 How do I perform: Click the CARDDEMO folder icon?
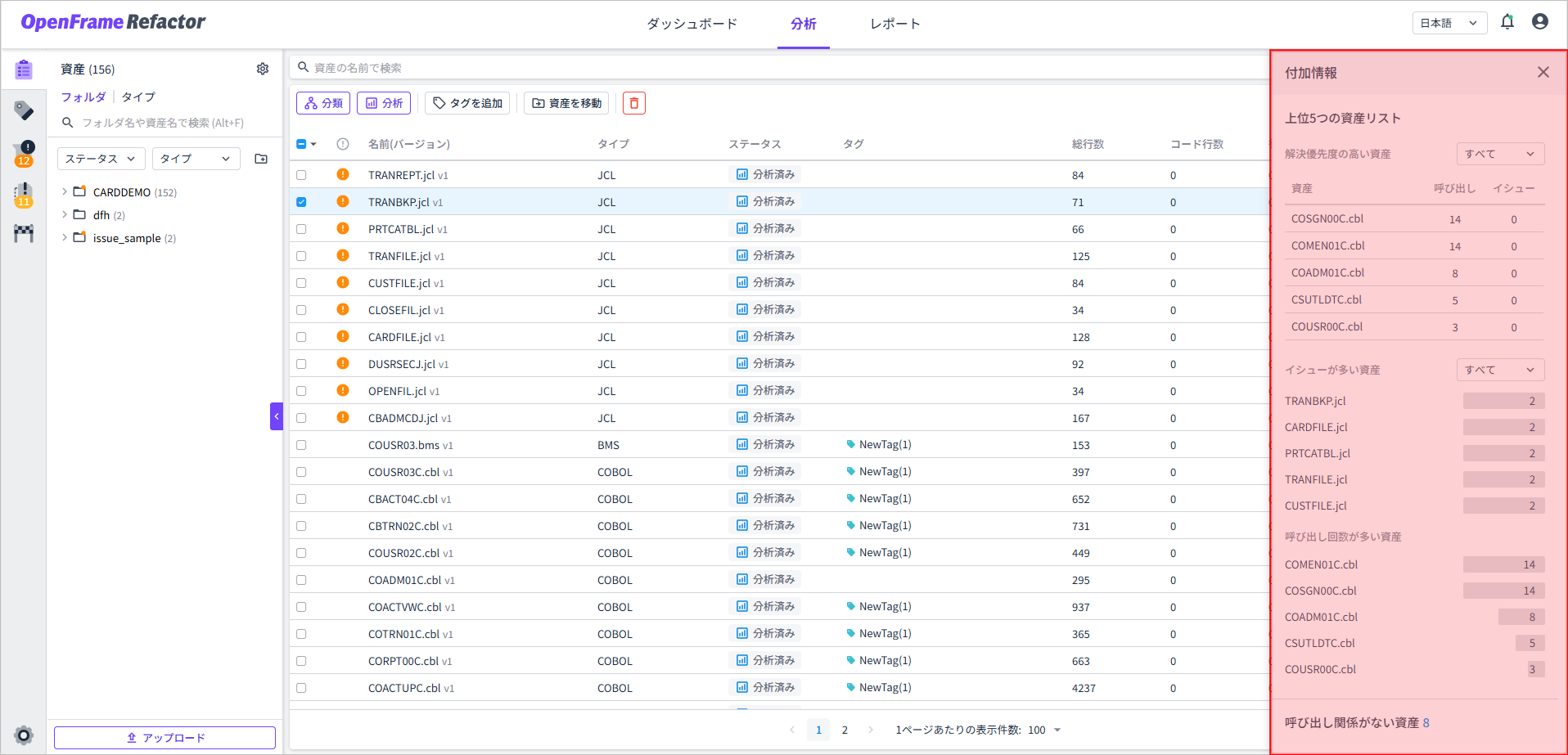click(79, 191)
